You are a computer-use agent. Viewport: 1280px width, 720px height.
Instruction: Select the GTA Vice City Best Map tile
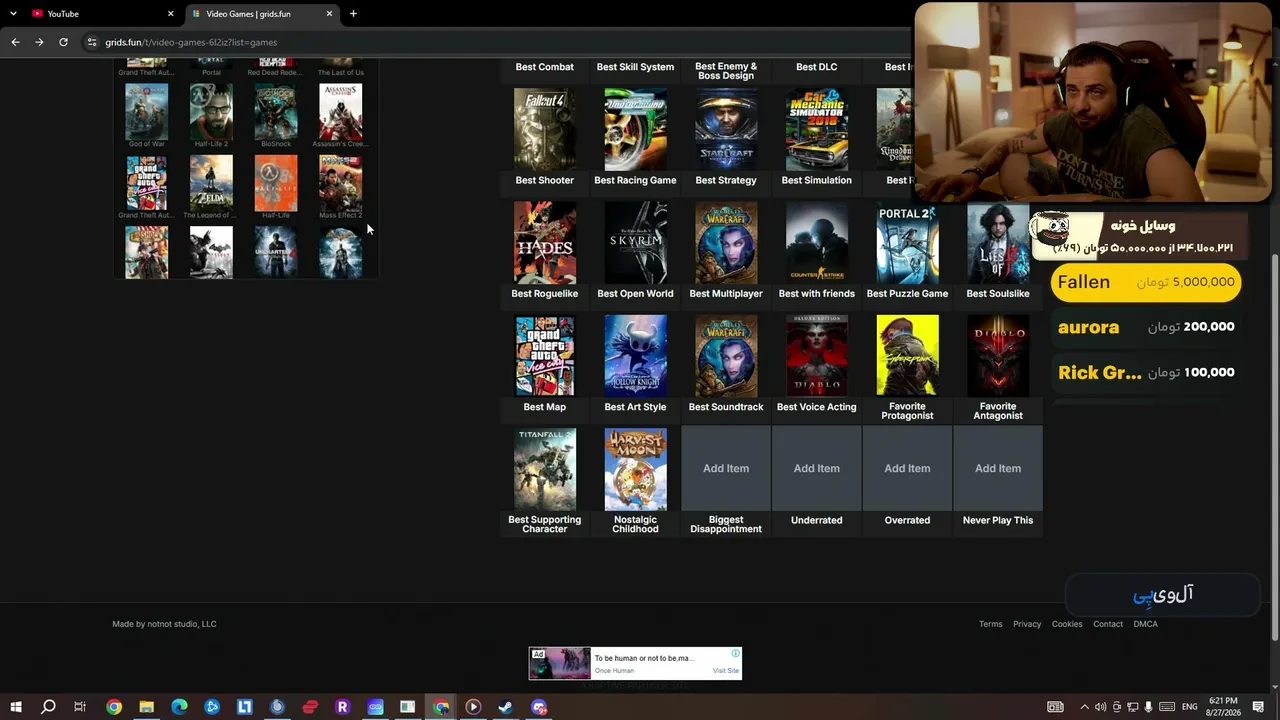coord(545,356)
